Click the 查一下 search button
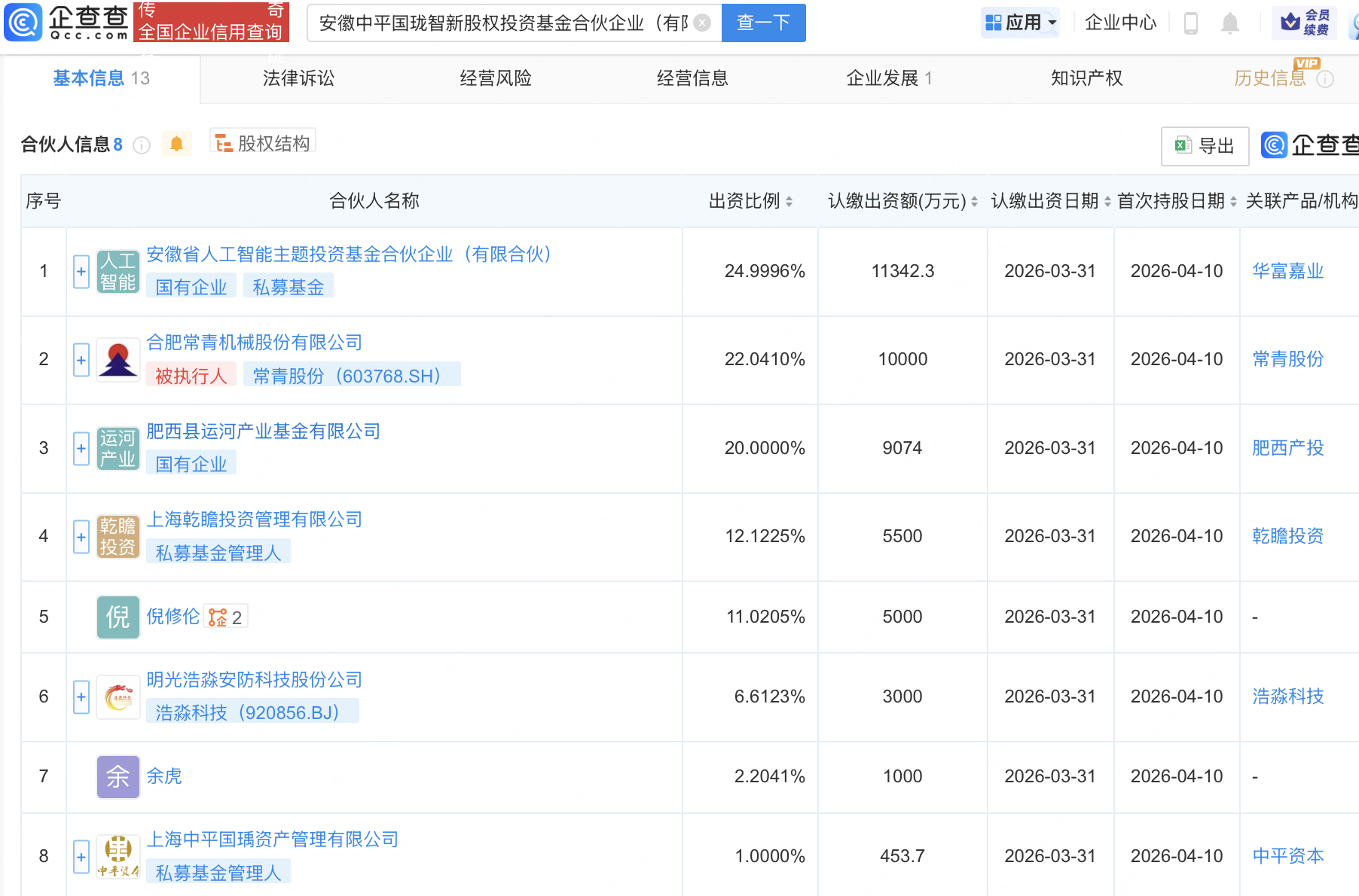 tap(763, 23)
